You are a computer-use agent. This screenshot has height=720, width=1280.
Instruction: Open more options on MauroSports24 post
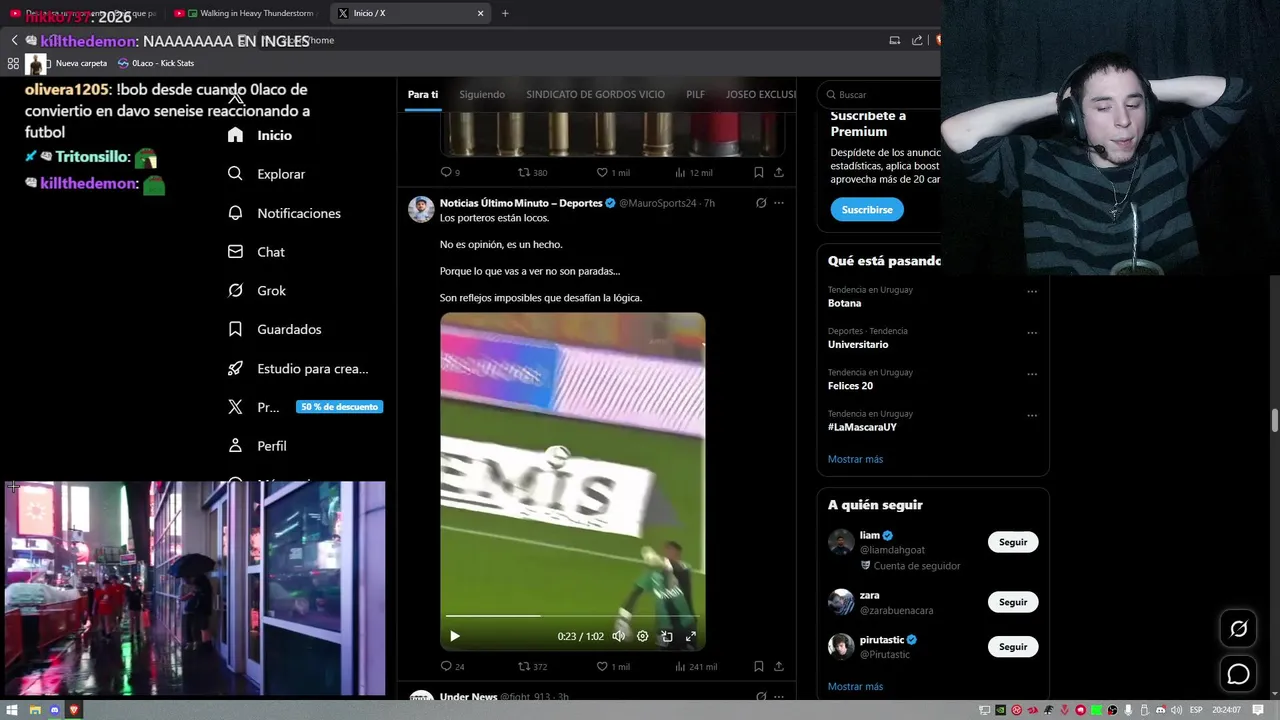click(779, 203)
